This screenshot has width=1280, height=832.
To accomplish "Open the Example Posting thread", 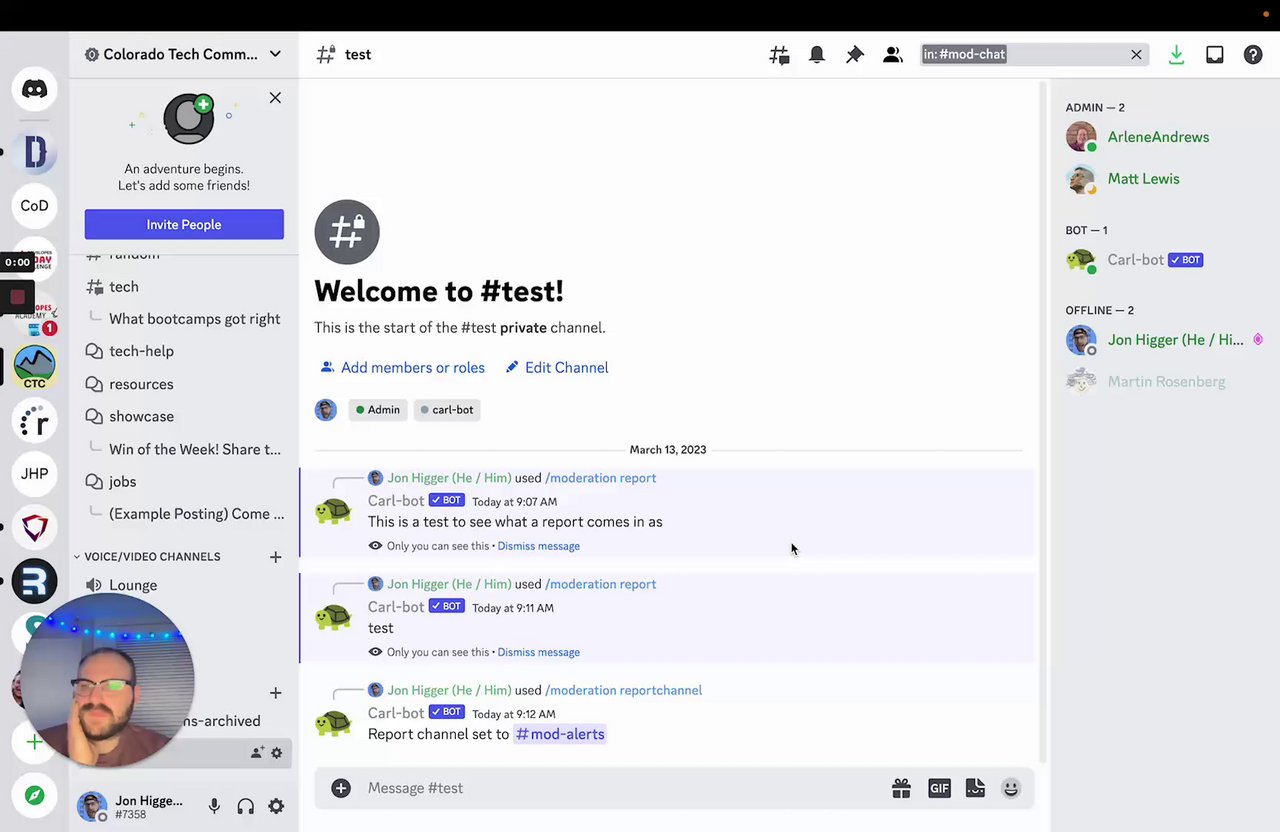I will (196, 514).
